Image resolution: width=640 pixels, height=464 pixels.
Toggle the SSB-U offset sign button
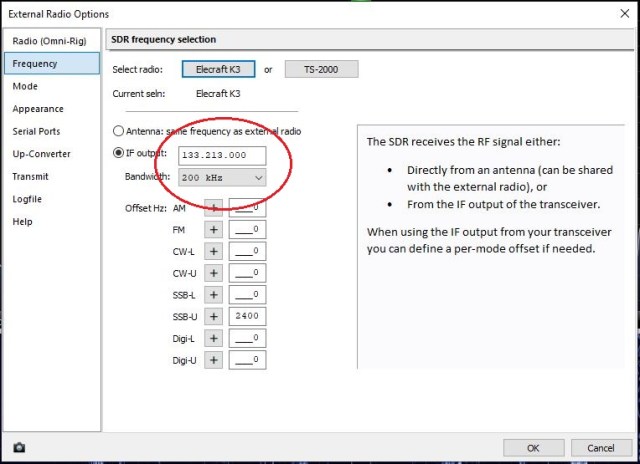[x=213, y=316]
